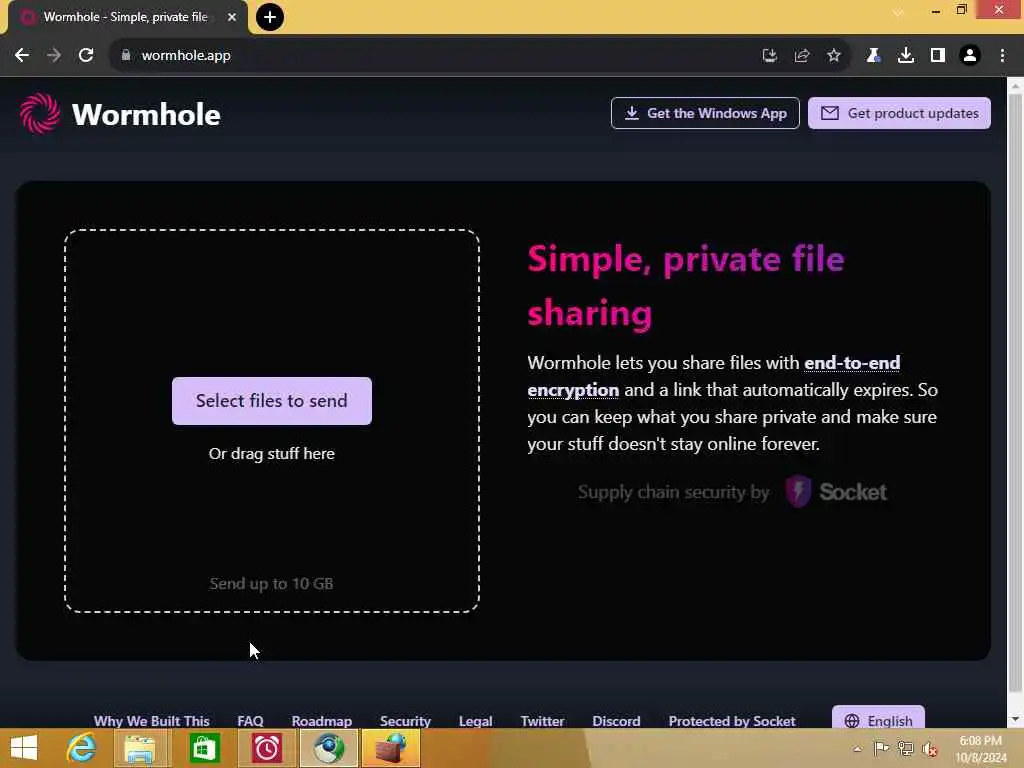Open the Discord footer link
The image size is (1024, 768).
616,720
